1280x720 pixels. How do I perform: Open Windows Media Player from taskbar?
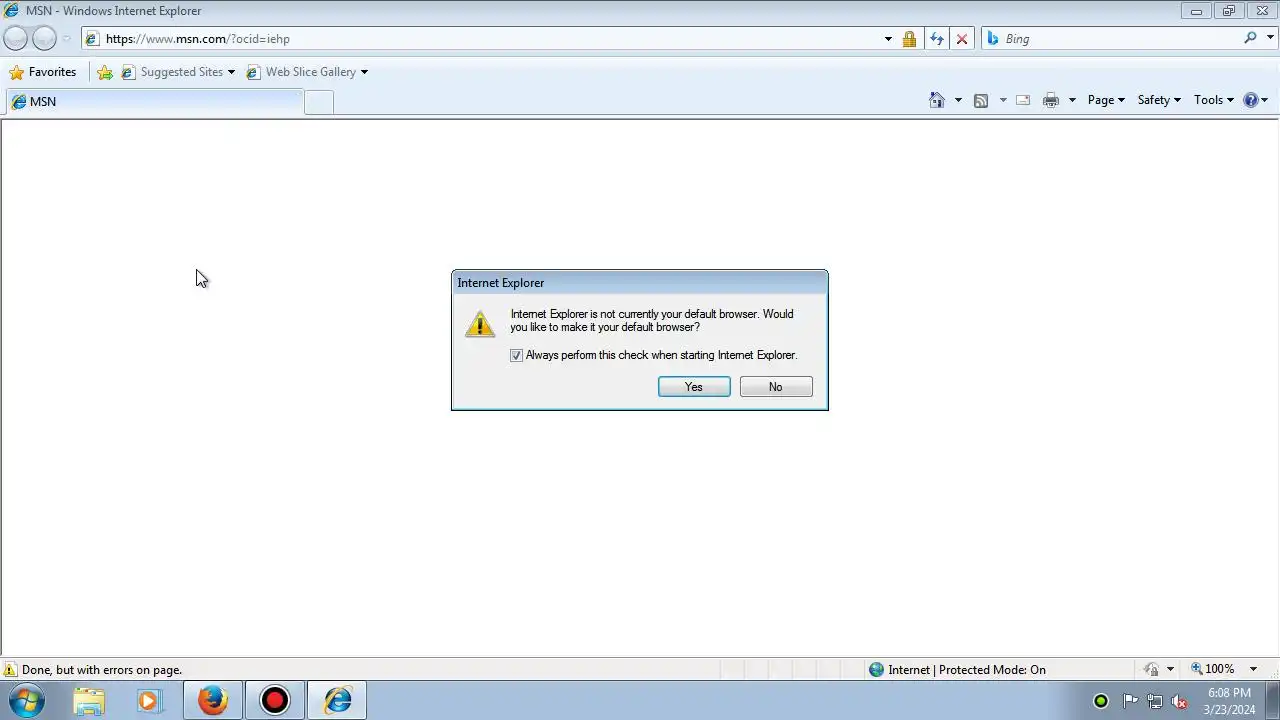(149, 701)
